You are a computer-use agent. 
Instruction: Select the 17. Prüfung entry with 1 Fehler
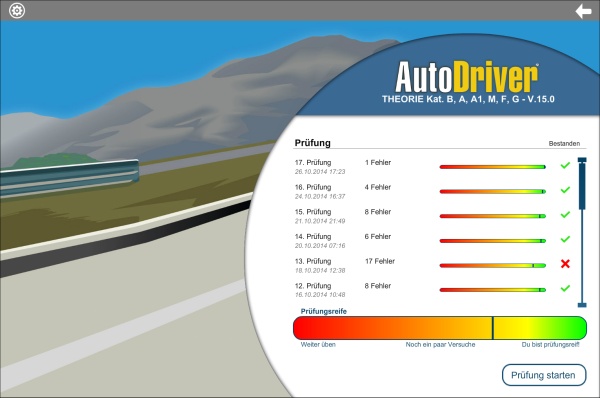[433, 166]
